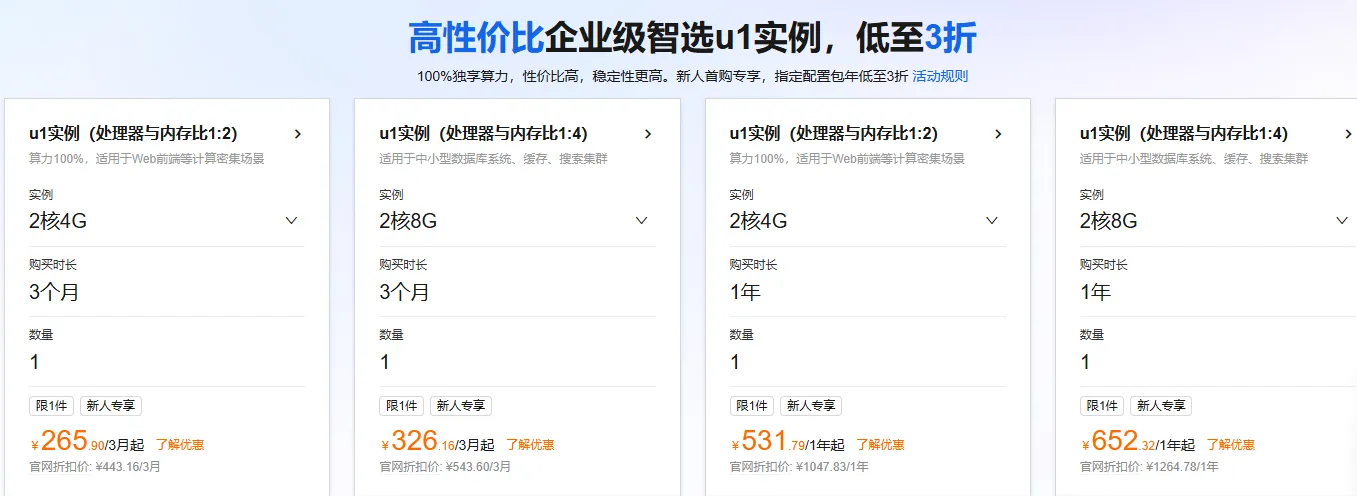
Task: Click the ¥265.90/3月起 price
Action: tap(87, 441)
